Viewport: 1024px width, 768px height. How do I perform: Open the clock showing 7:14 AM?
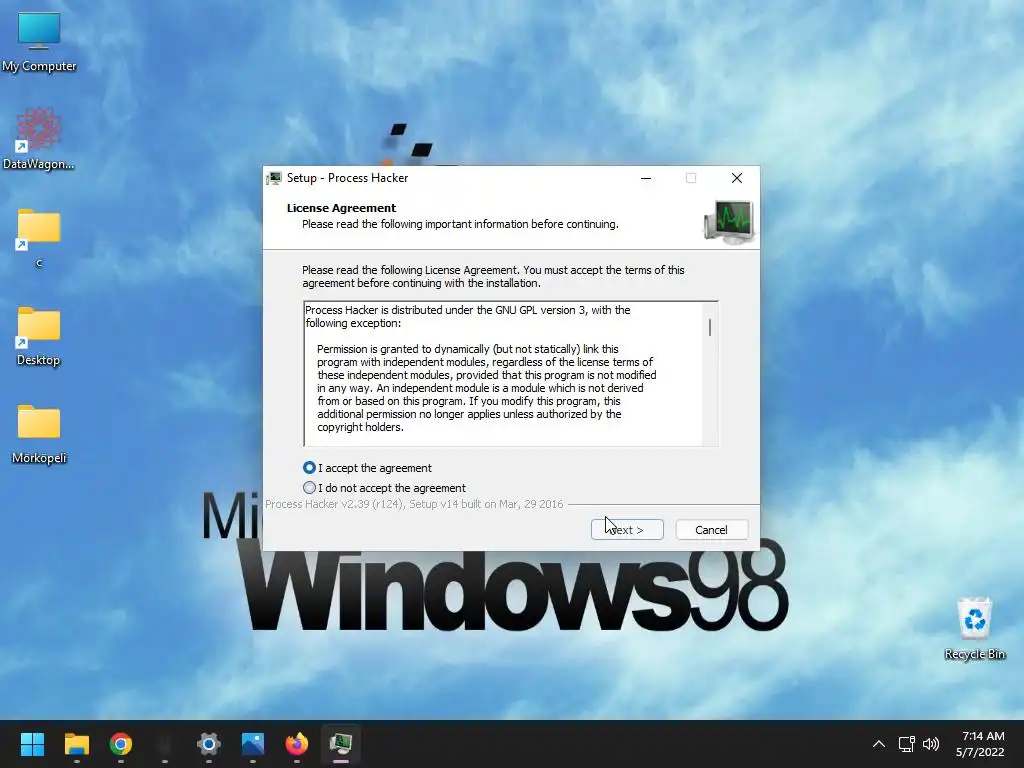tap(980, 744)
